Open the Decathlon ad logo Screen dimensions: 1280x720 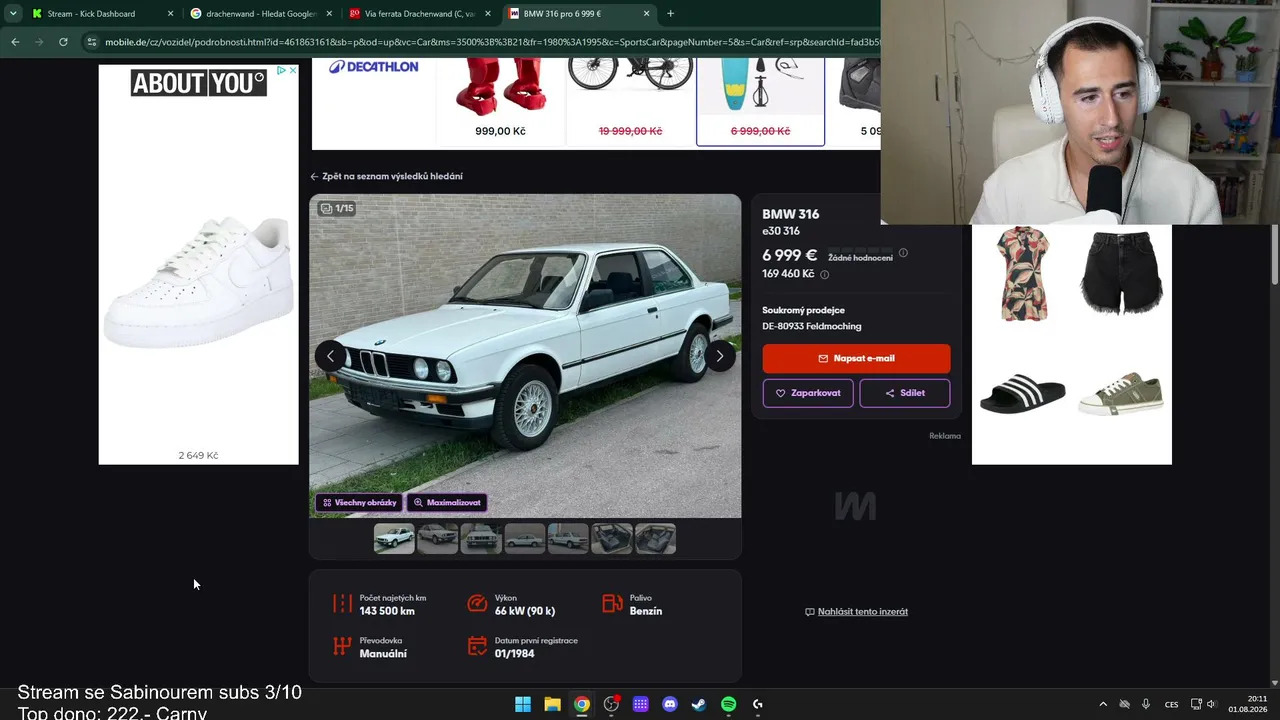[373, 67]
